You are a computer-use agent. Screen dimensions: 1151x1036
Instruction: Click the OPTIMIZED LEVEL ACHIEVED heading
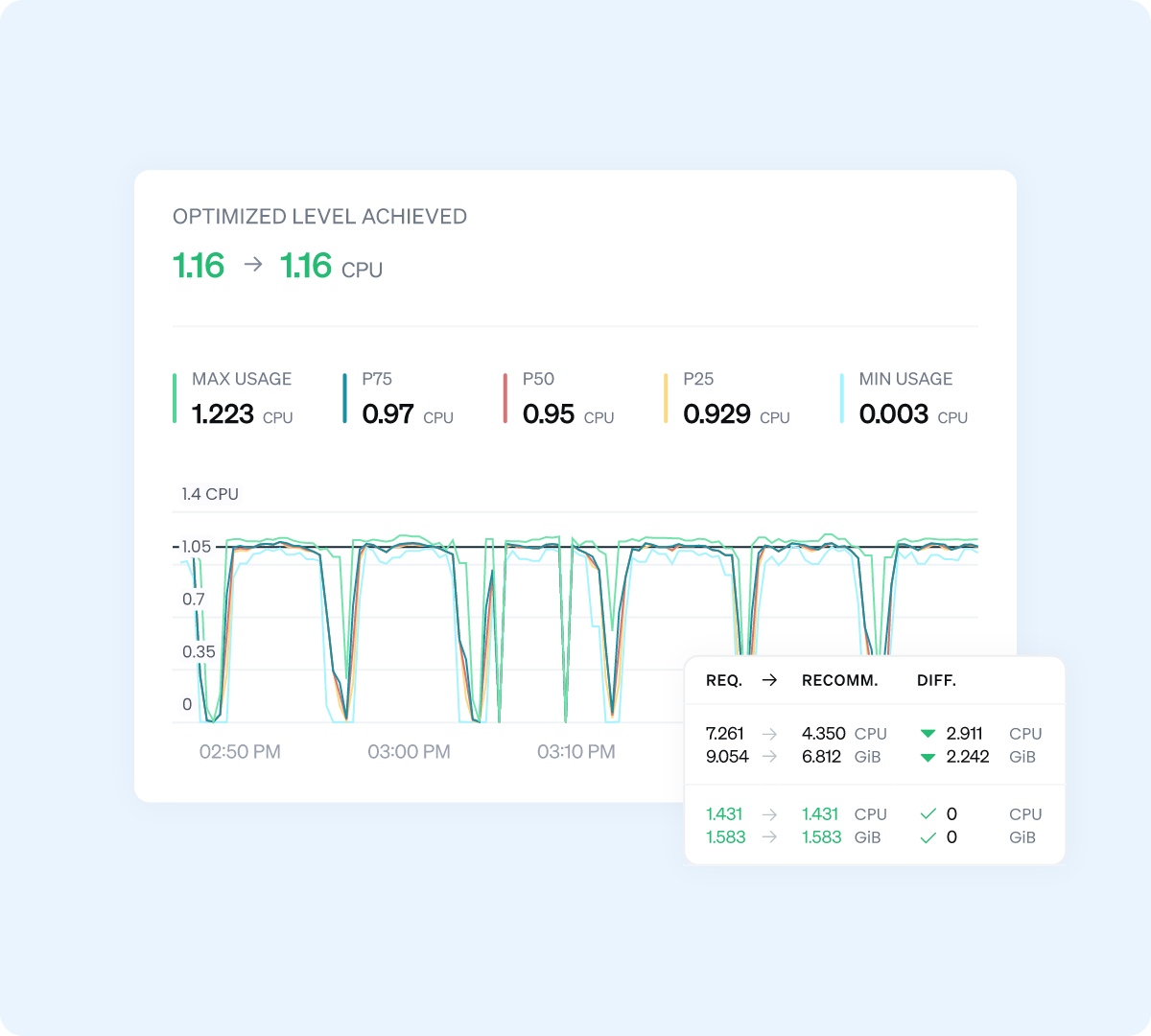pos(319,217)
